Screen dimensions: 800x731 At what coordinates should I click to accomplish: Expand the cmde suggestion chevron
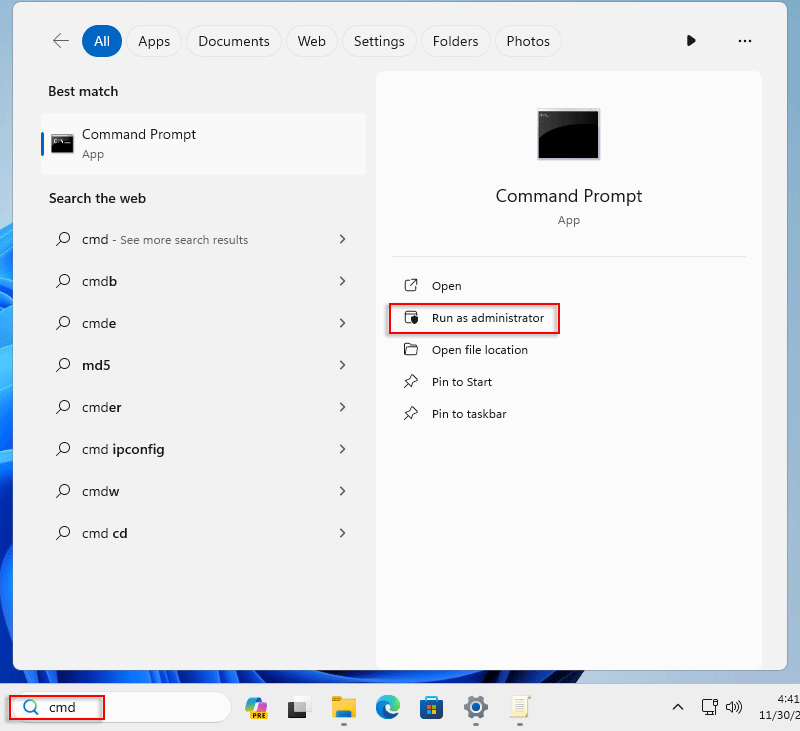342,323
